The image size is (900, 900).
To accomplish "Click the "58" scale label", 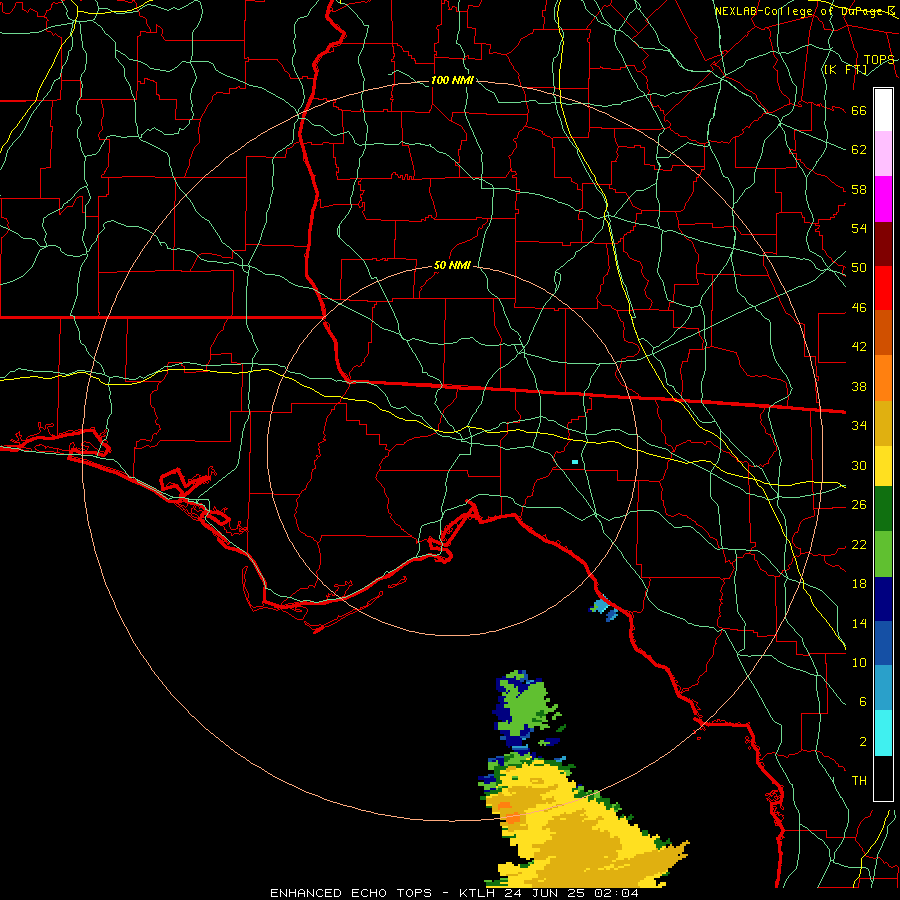I will tap(859, 189).
